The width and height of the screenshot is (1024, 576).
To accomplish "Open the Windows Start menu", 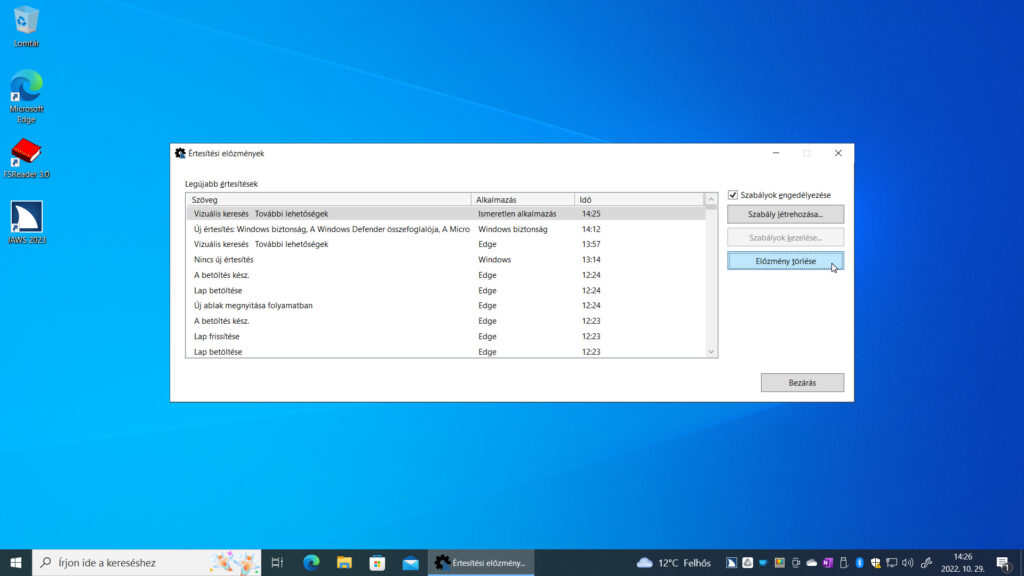I will click(16, 562).
